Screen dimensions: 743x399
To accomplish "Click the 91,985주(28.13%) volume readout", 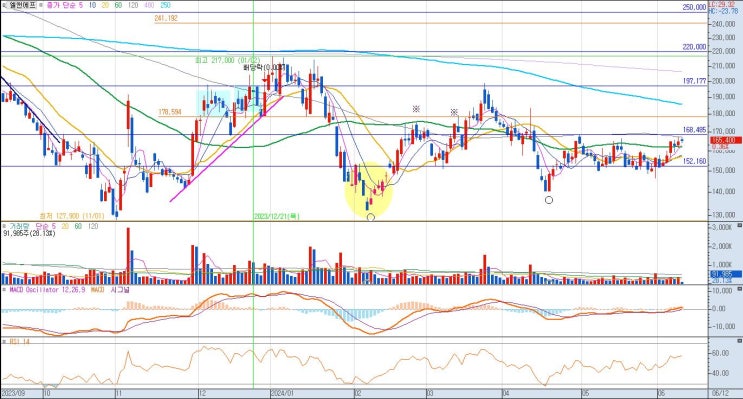I will coord(29,233).
